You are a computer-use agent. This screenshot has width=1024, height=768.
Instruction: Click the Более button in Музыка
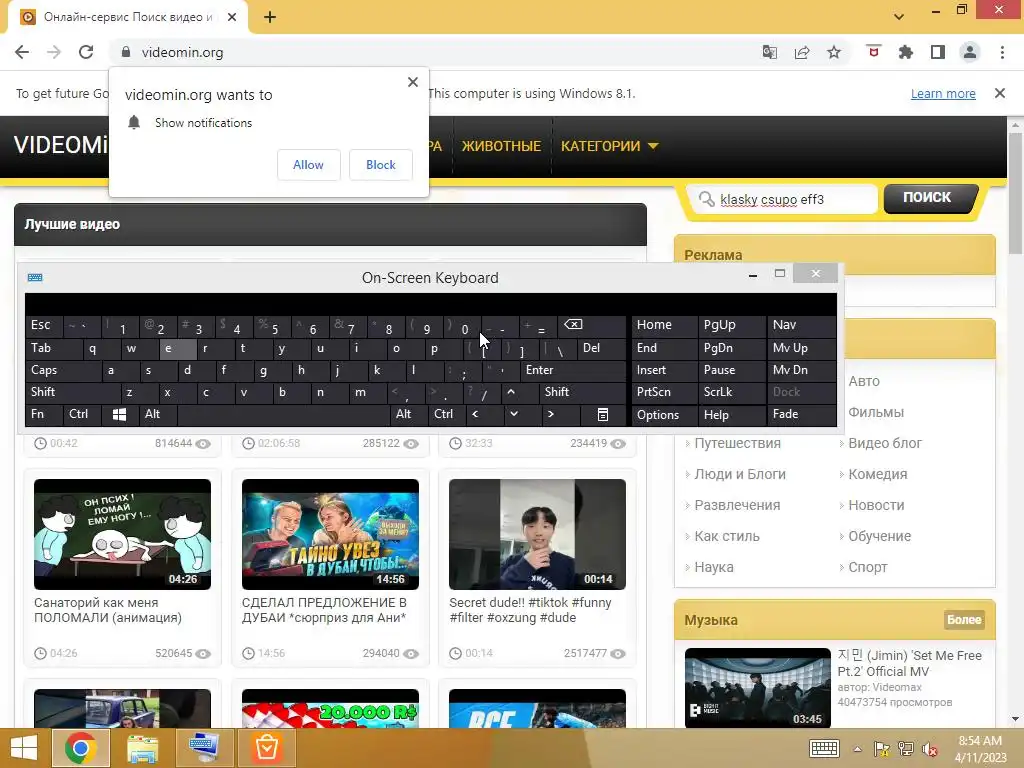coord(964,620)
